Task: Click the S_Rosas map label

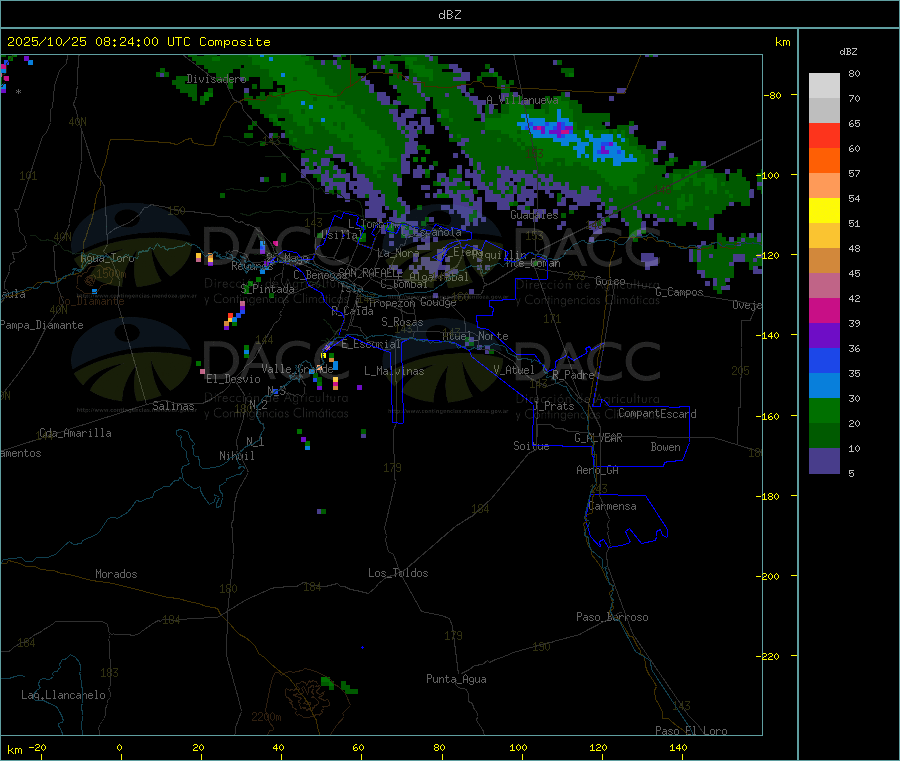Action: (x=402, y=322)
